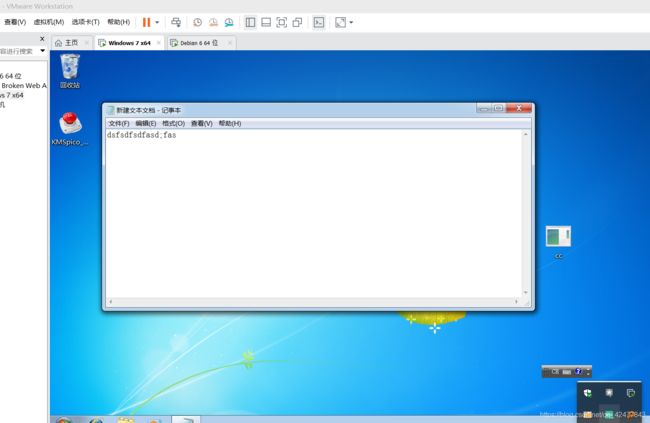
Task: Click the blue help icon on language bar
Action: point(578,372)
